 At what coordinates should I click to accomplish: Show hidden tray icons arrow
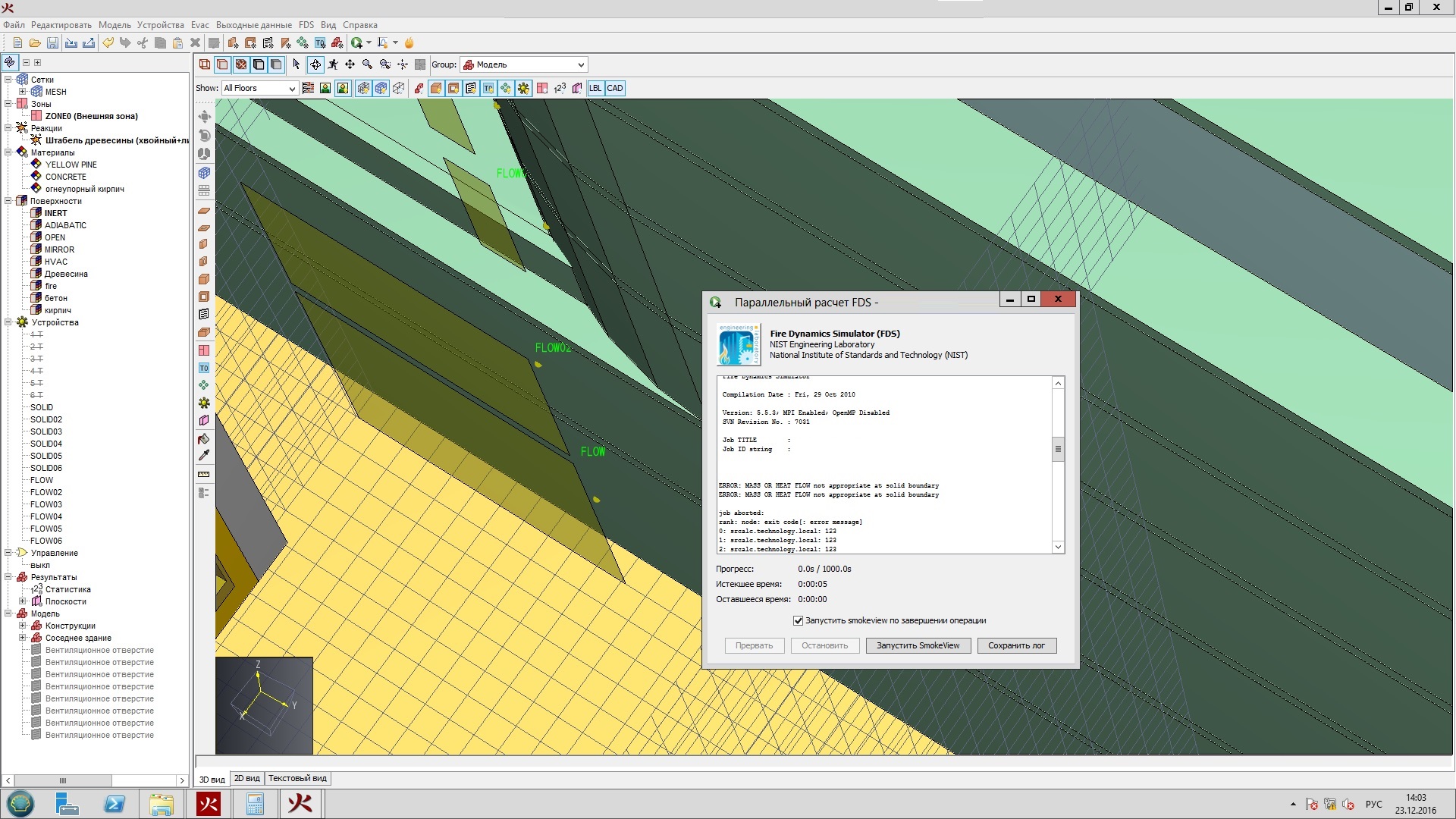click(x=1293, y=804)
